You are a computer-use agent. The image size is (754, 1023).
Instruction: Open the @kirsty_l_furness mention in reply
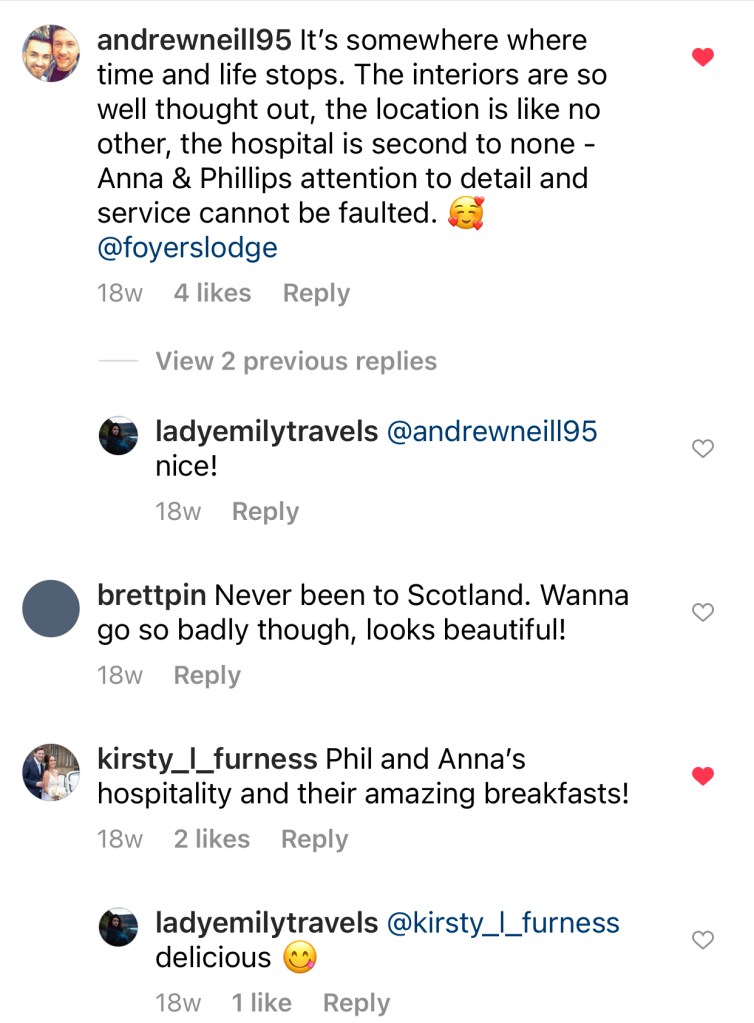tap(503, 923)
